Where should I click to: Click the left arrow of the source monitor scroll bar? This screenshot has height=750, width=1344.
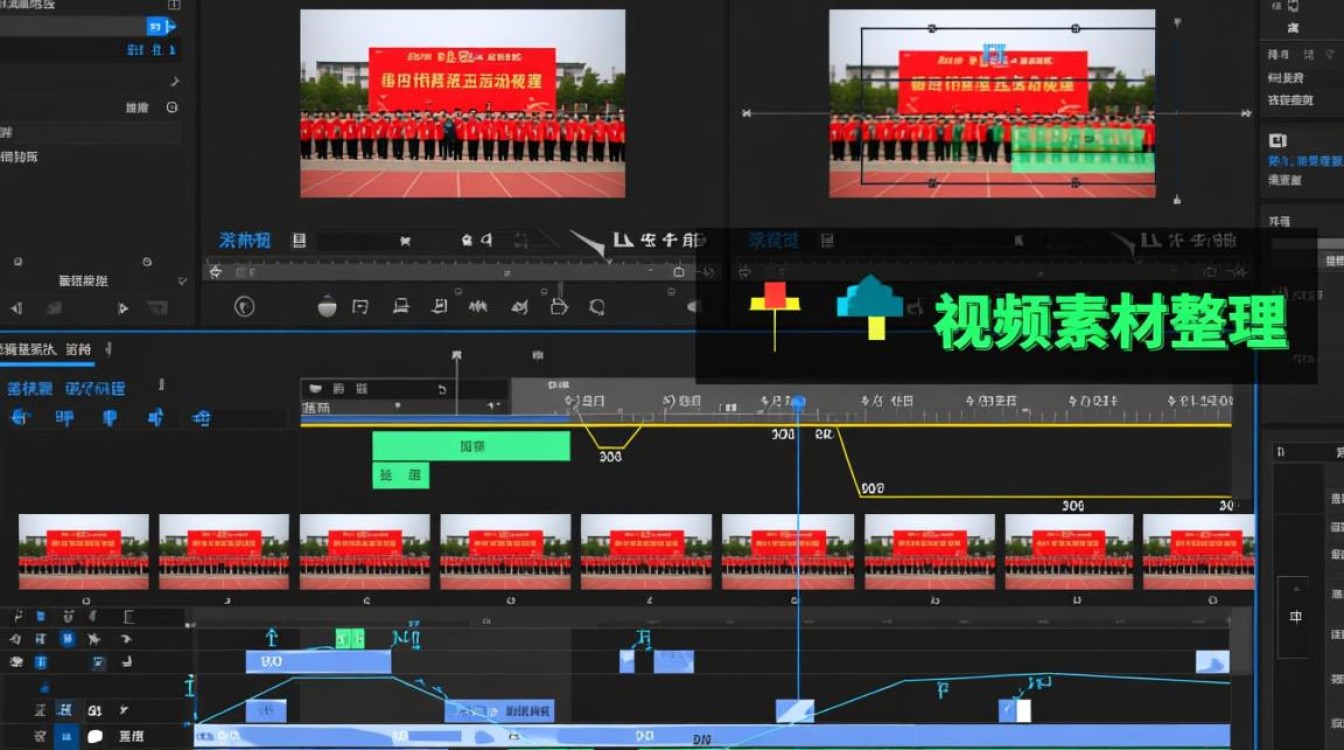(215, 271)
